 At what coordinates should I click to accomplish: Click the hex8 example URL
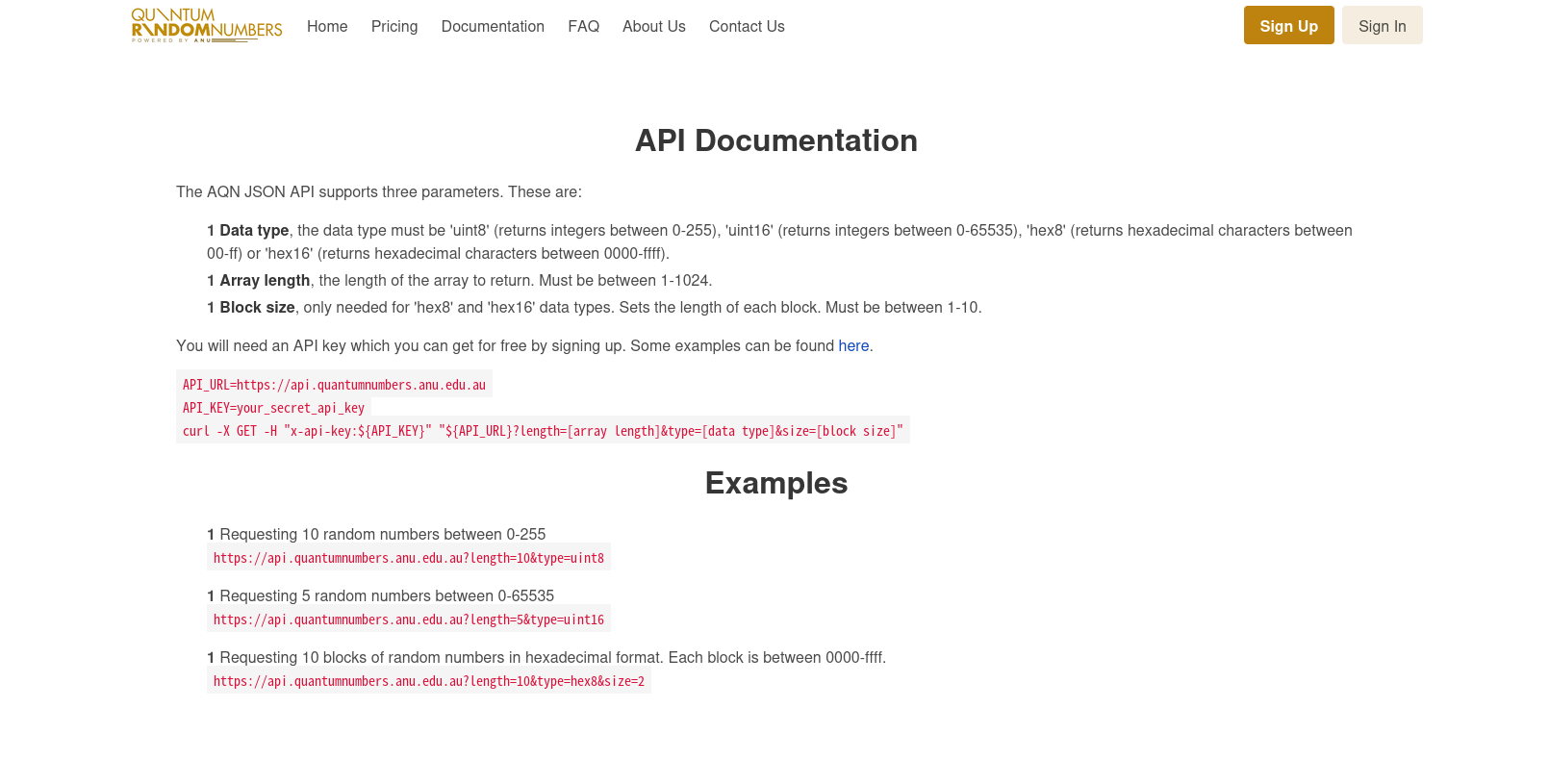point(429,681)
